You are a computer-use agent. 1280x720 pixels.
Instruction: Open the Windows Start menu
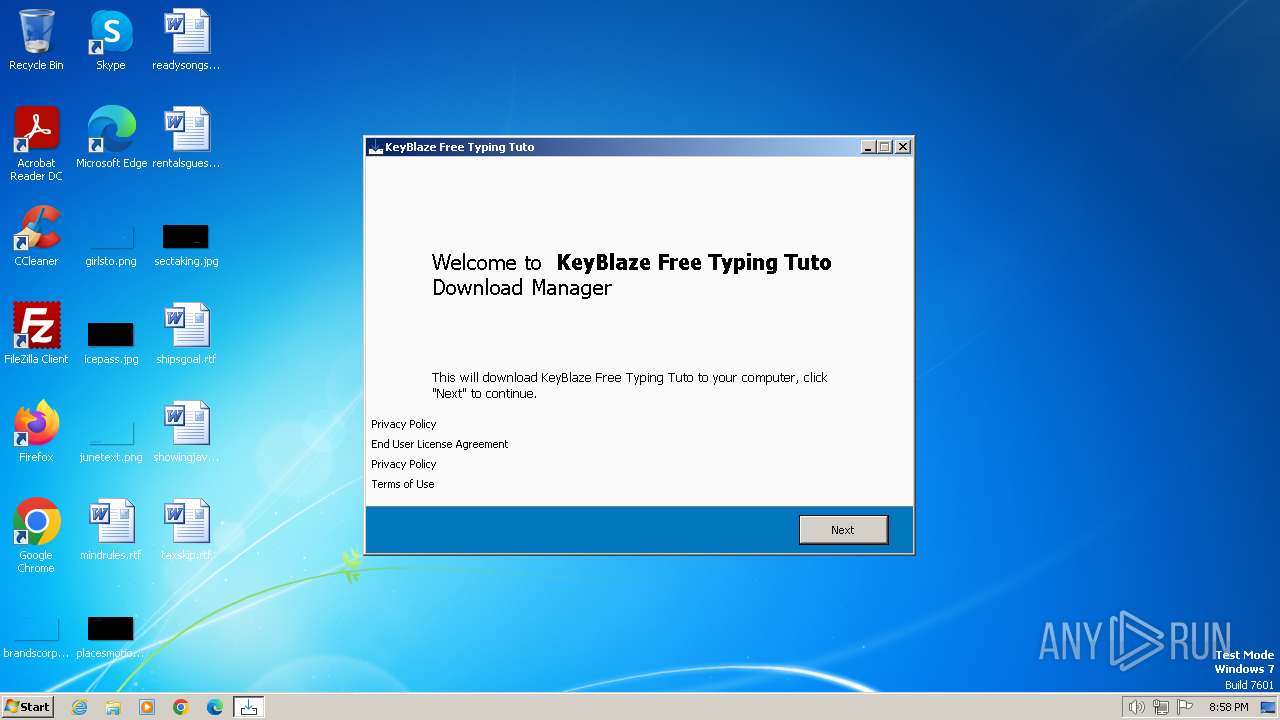[27, 707]
